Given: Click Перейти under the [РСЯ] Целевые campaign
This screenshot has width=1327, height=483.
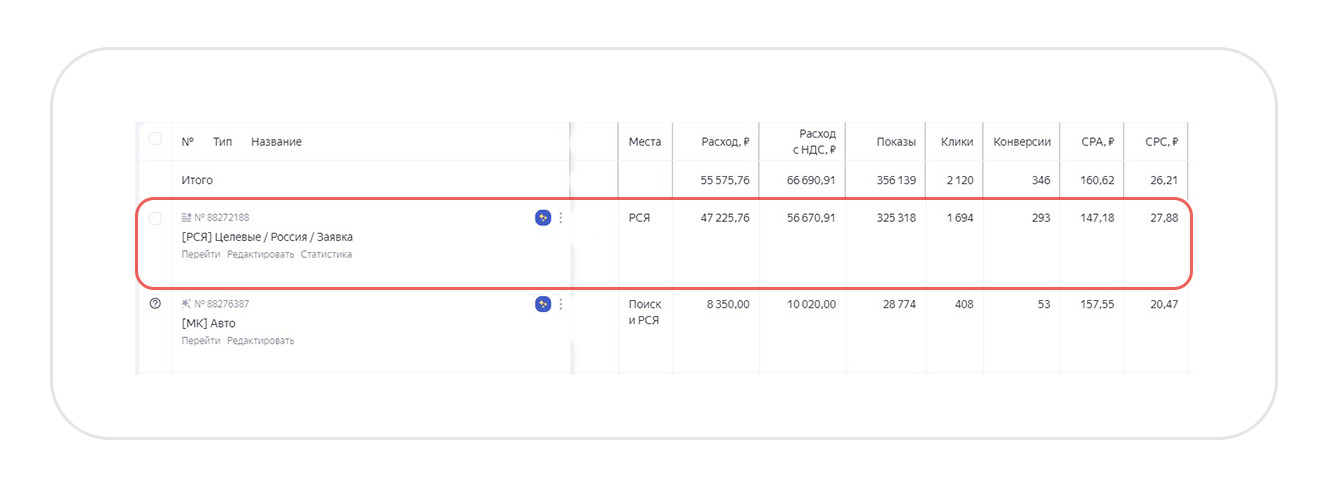Looking at the screenshot, I should 200,254.
